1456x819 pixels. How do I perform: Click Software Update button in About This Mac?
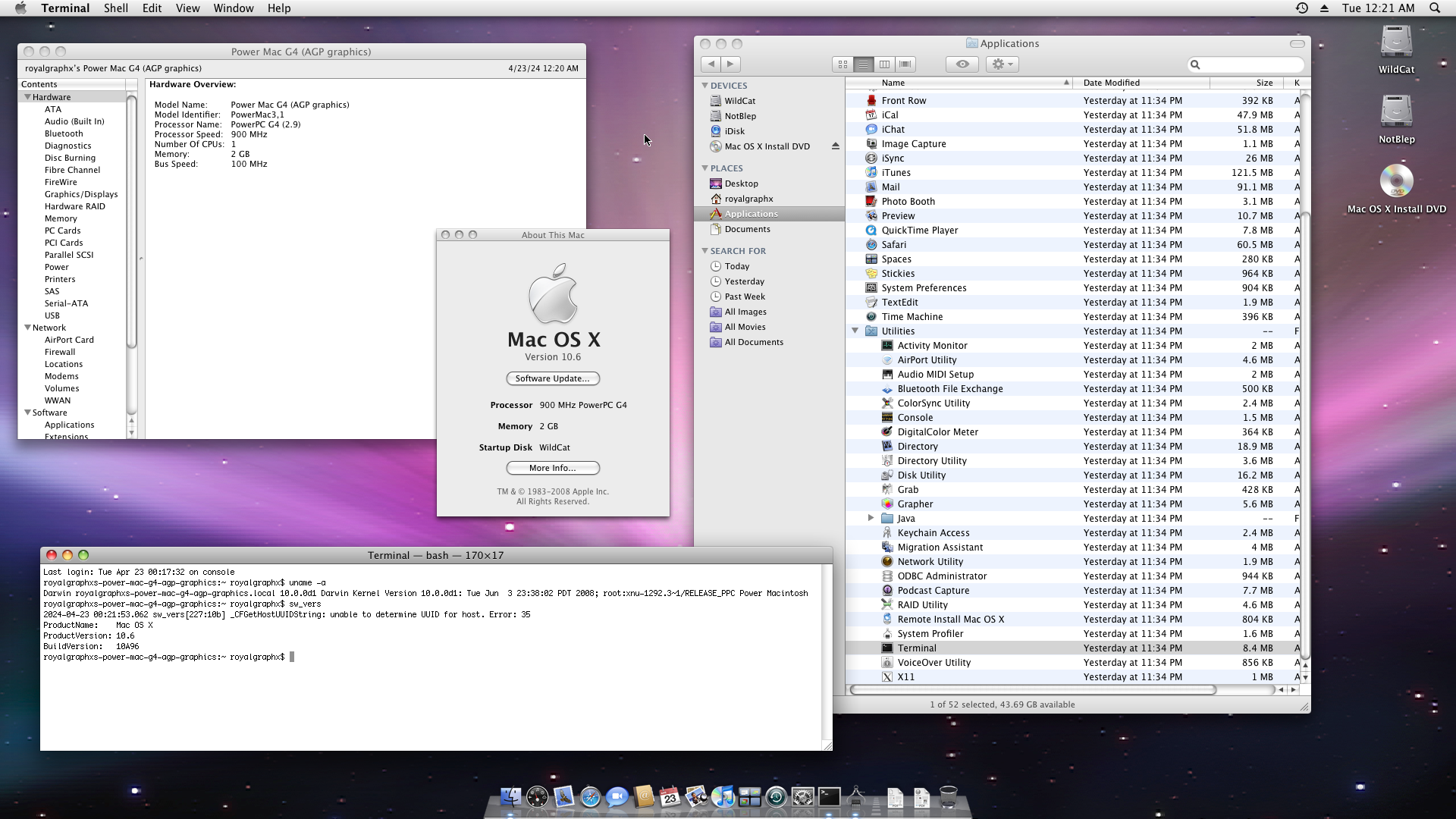pos(552,378)
